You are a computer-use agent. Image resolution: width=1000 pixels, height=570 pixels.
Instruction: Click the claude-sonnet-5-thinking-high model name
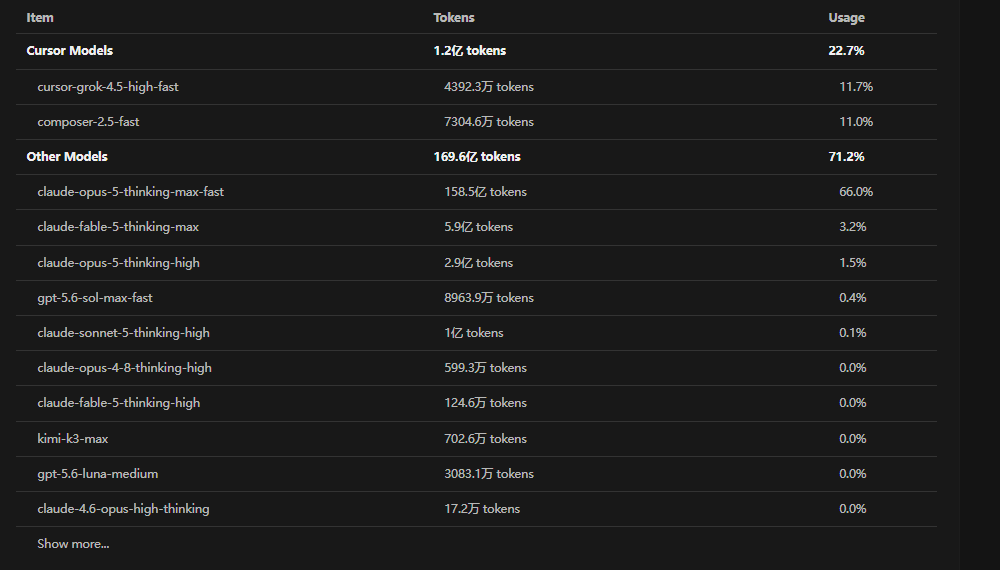pyautogui.click(x=123, y=333)
